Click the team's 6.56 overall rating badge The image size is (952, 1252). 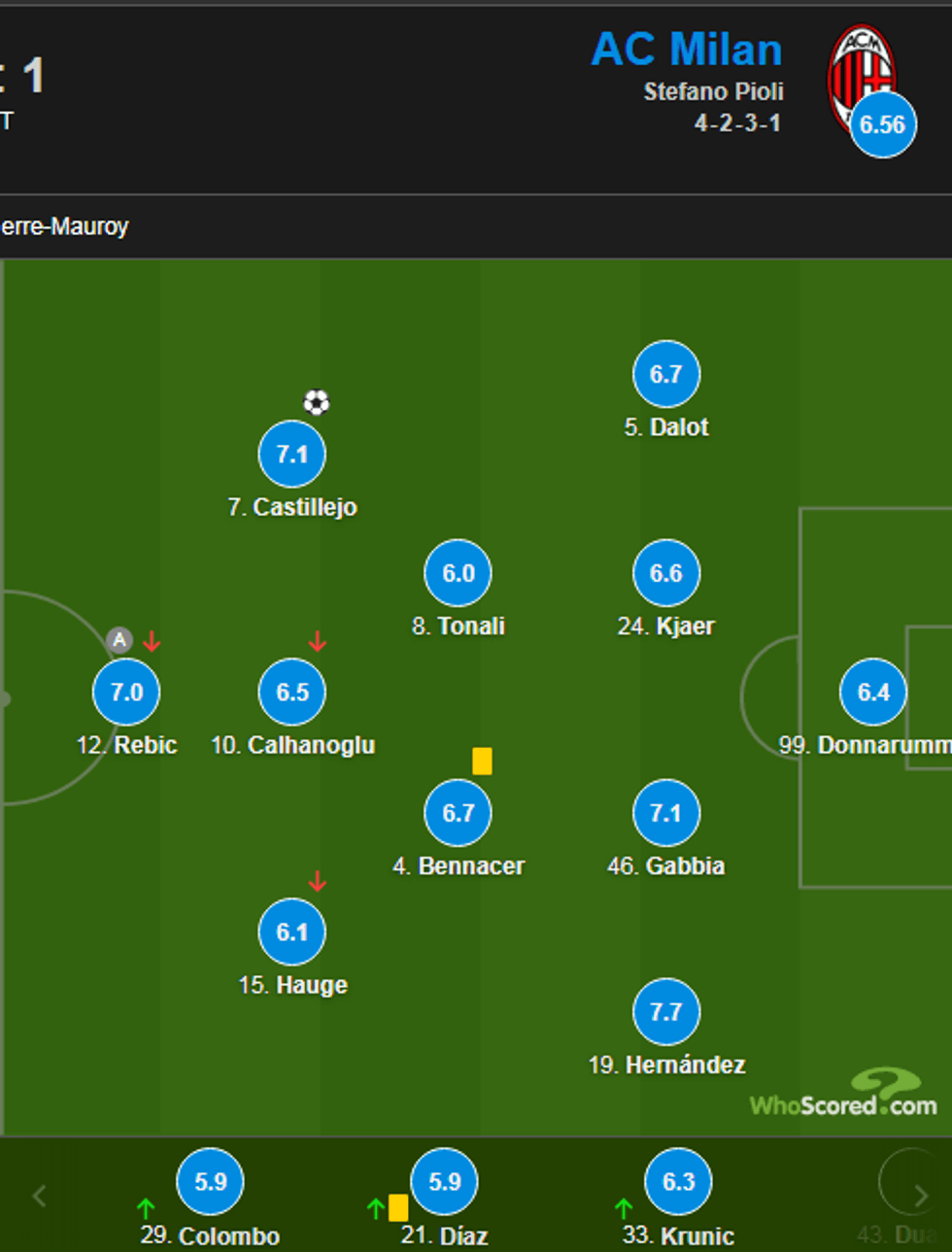pyautogui.click(x=882, y=124)
